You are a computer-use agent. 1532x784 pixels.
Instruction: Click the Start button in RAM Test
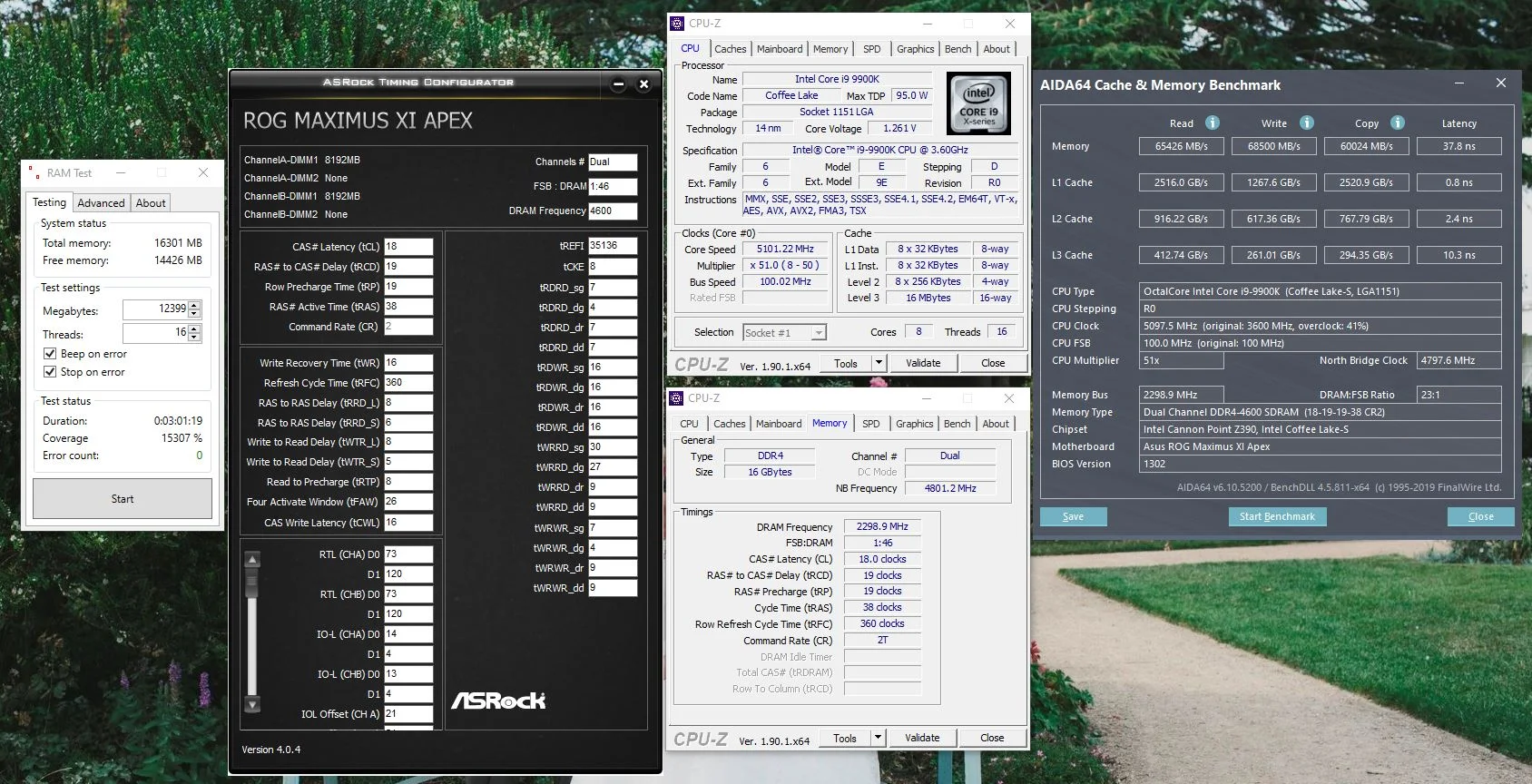coord(123,499)
